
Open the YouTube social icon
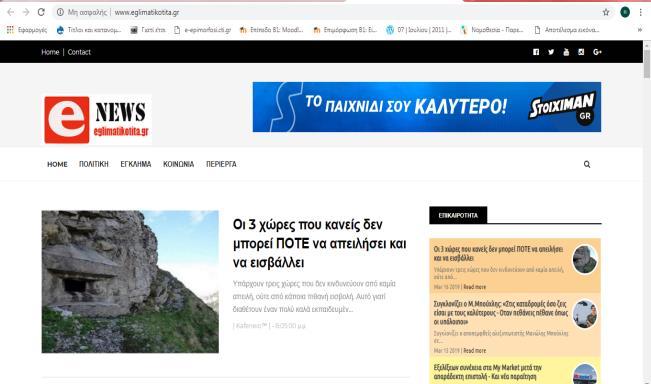[x=566, y=52]
